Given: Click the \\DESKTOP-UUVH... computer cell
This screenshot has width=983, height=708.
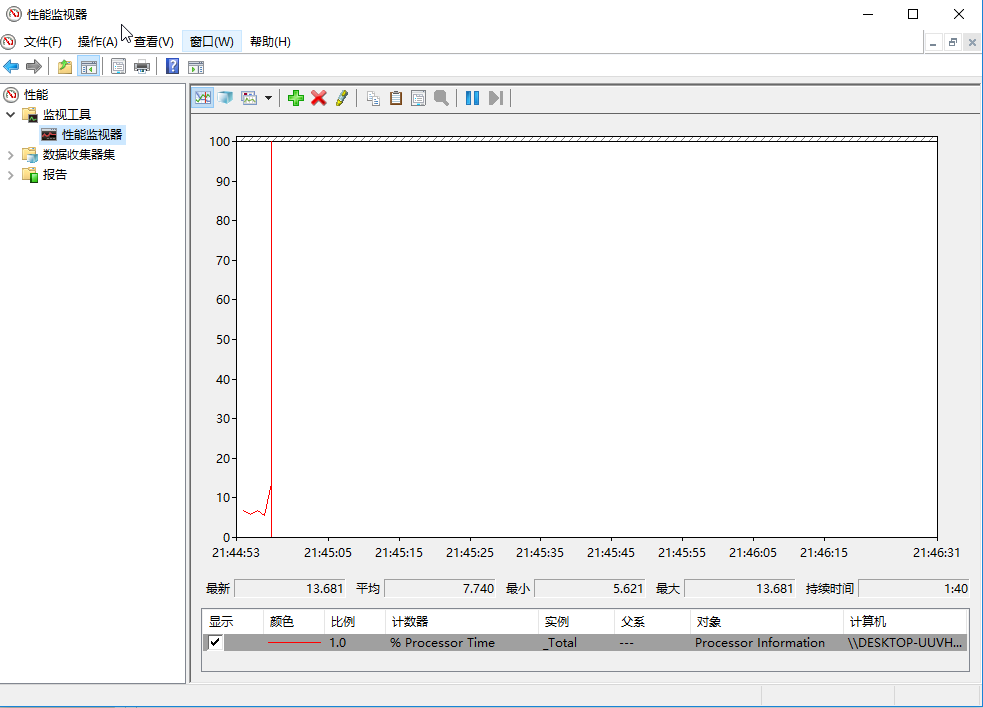Looking at the screenshot, I should [904, 642].
